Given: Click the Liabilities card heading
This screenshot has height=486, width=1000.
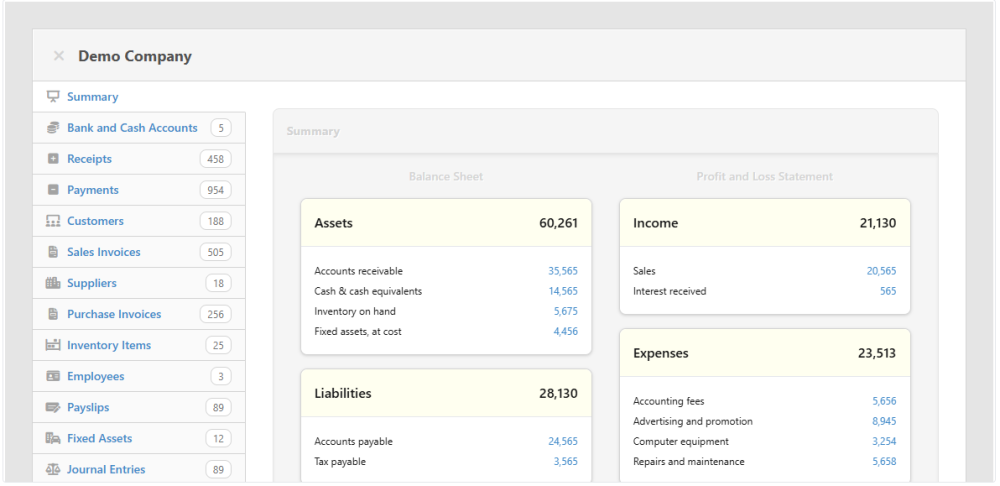Looking at the screenshot, I should point(342,394).
